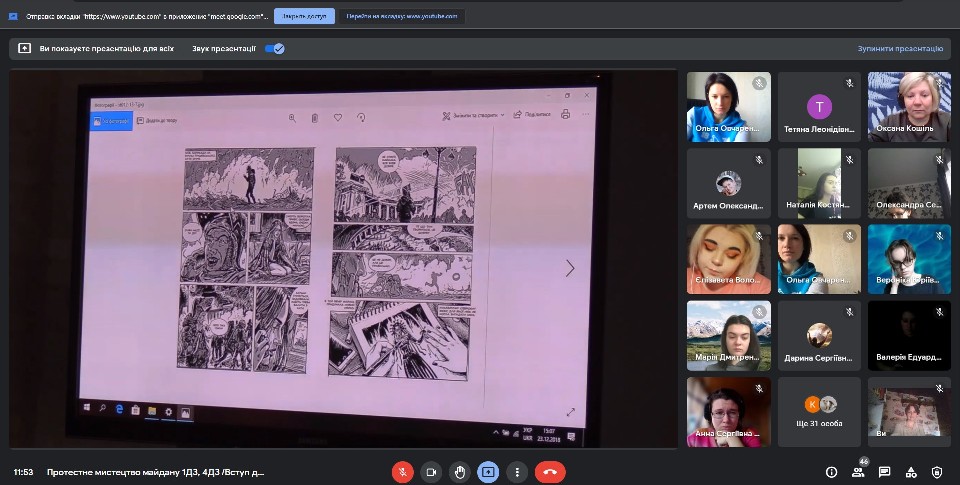960x485 pixels.
Task: Leave the call with red hang-up button
Action: 549,471
